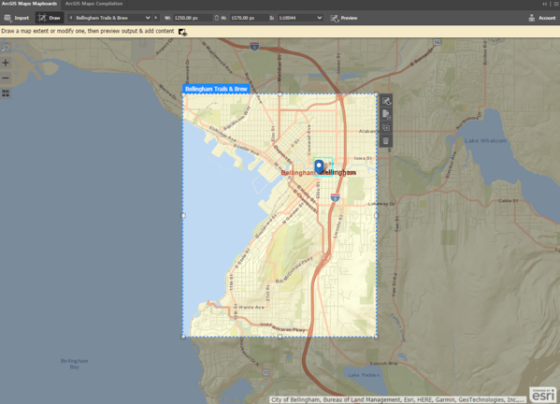560x404 pixels.
Task: Click the Preview button
Action: (x=344, y=18)
